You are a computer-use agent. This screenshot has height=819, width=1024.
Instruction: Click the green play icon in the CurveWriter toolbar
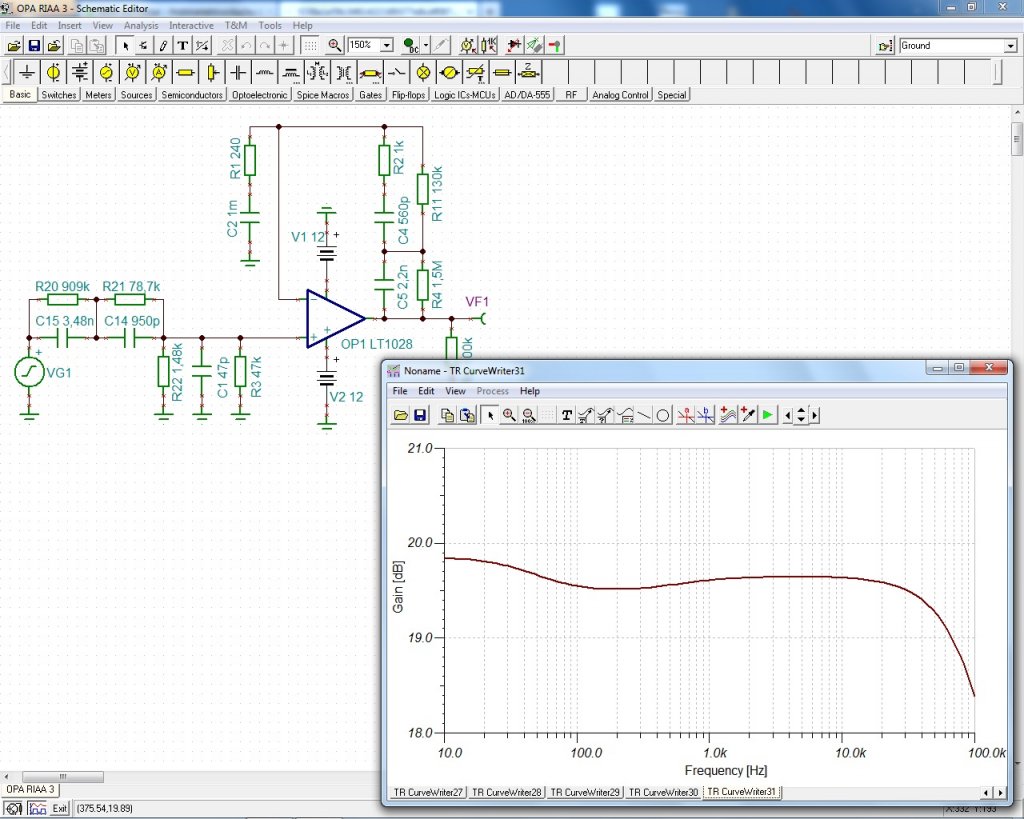pos(767,415)
